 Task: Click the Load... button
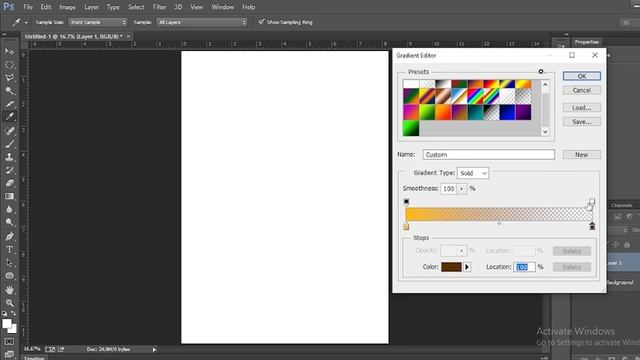pyautogui.click(x=582, y=108)
